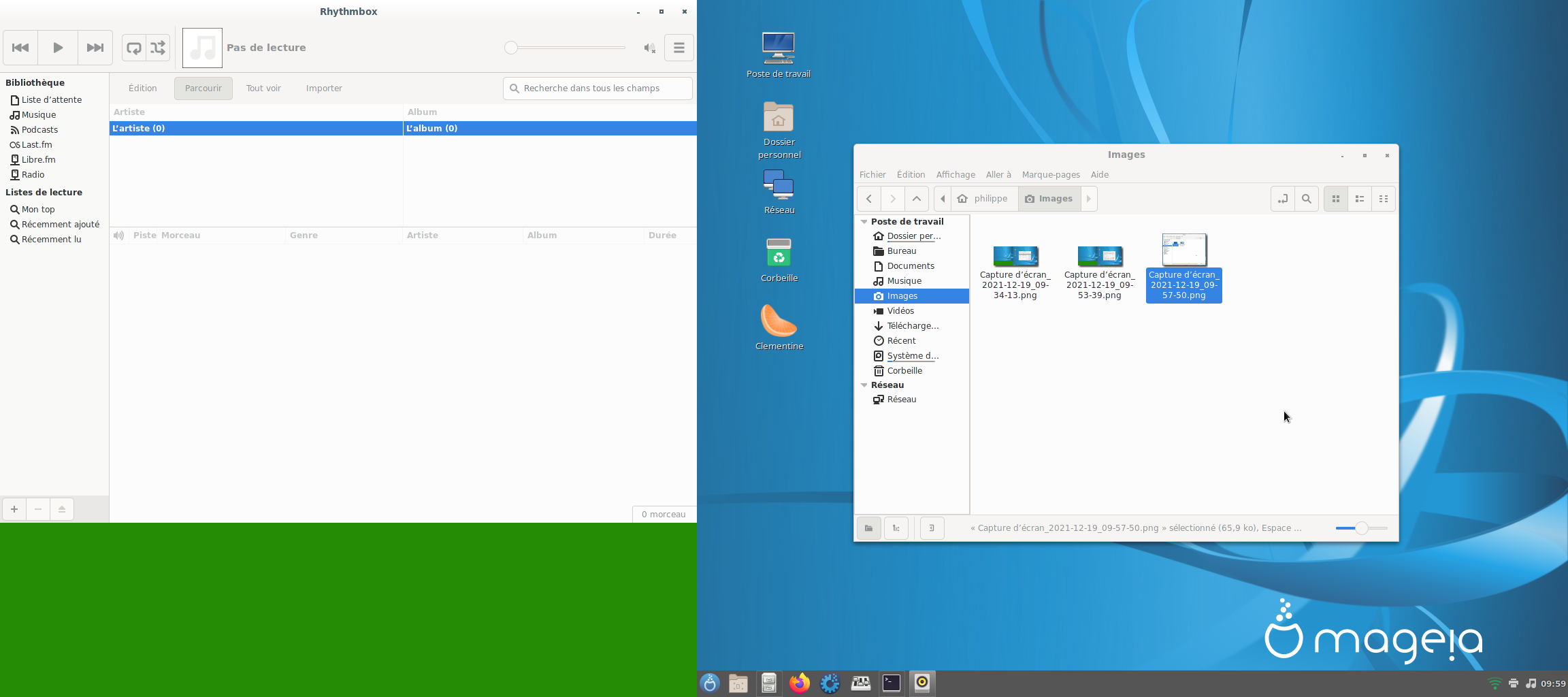Click the Rhythmbox search all fields box

pos(598,88)
